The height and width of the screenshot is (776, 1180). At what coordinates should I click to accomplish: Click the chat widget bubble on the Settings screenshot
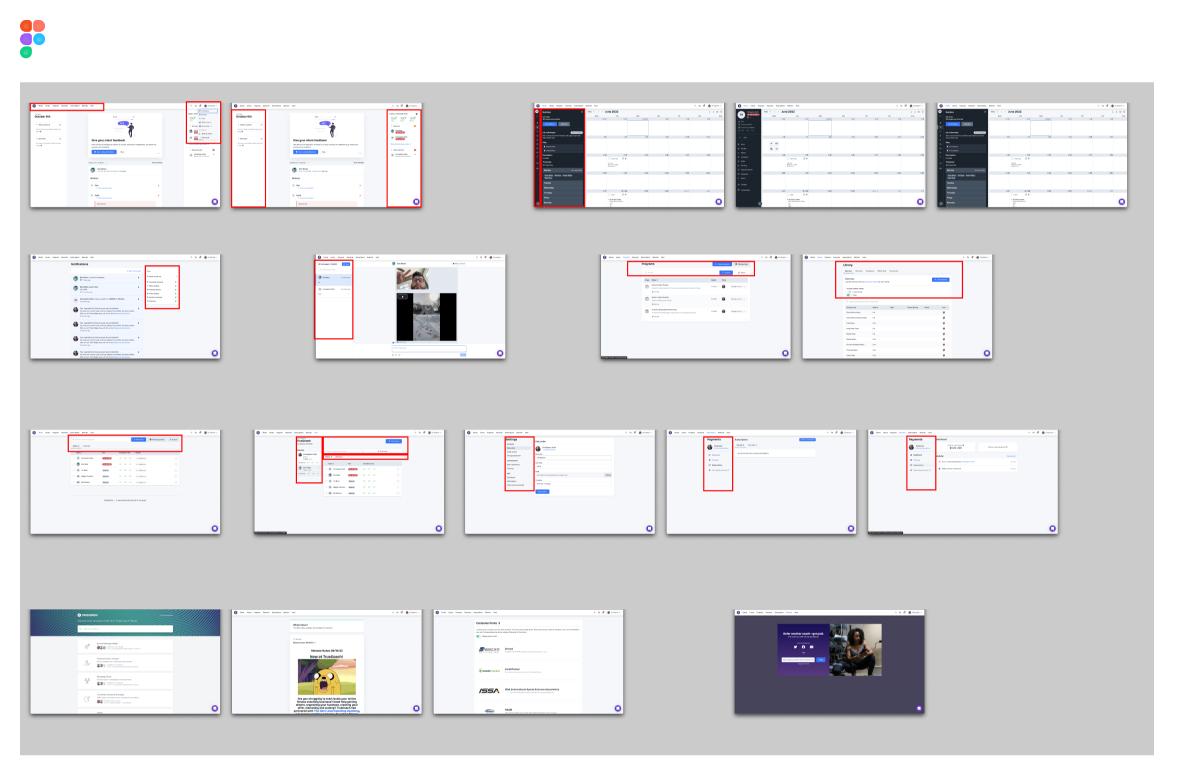(x=650, y=529)
